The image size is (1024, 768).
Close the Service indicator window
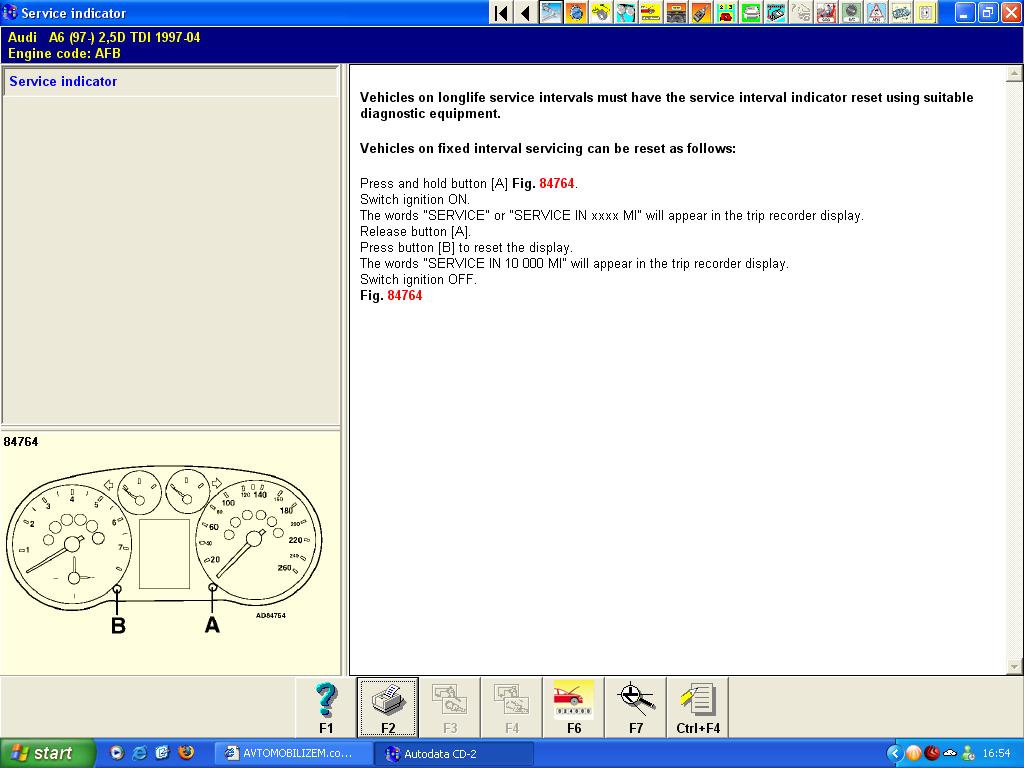click(x=1010, y=12)
